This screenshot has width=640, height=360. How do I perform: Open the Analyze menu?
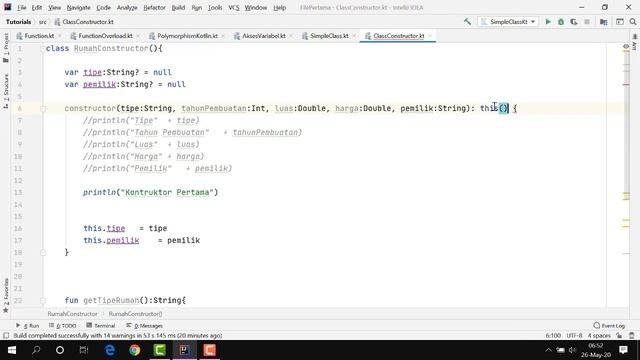127,7
